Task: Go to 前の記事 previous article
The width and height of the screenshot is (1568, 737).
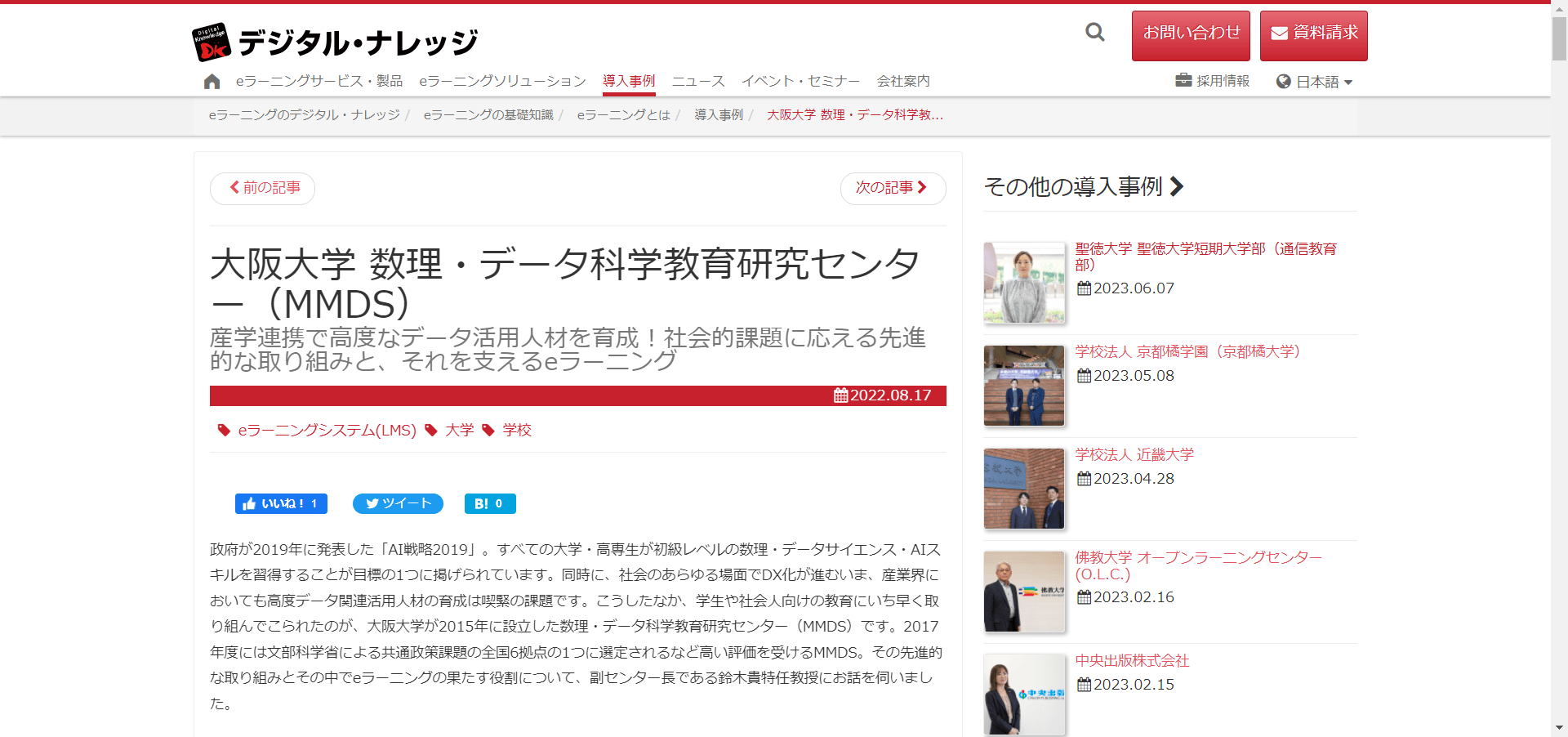Action: point(263,188)
